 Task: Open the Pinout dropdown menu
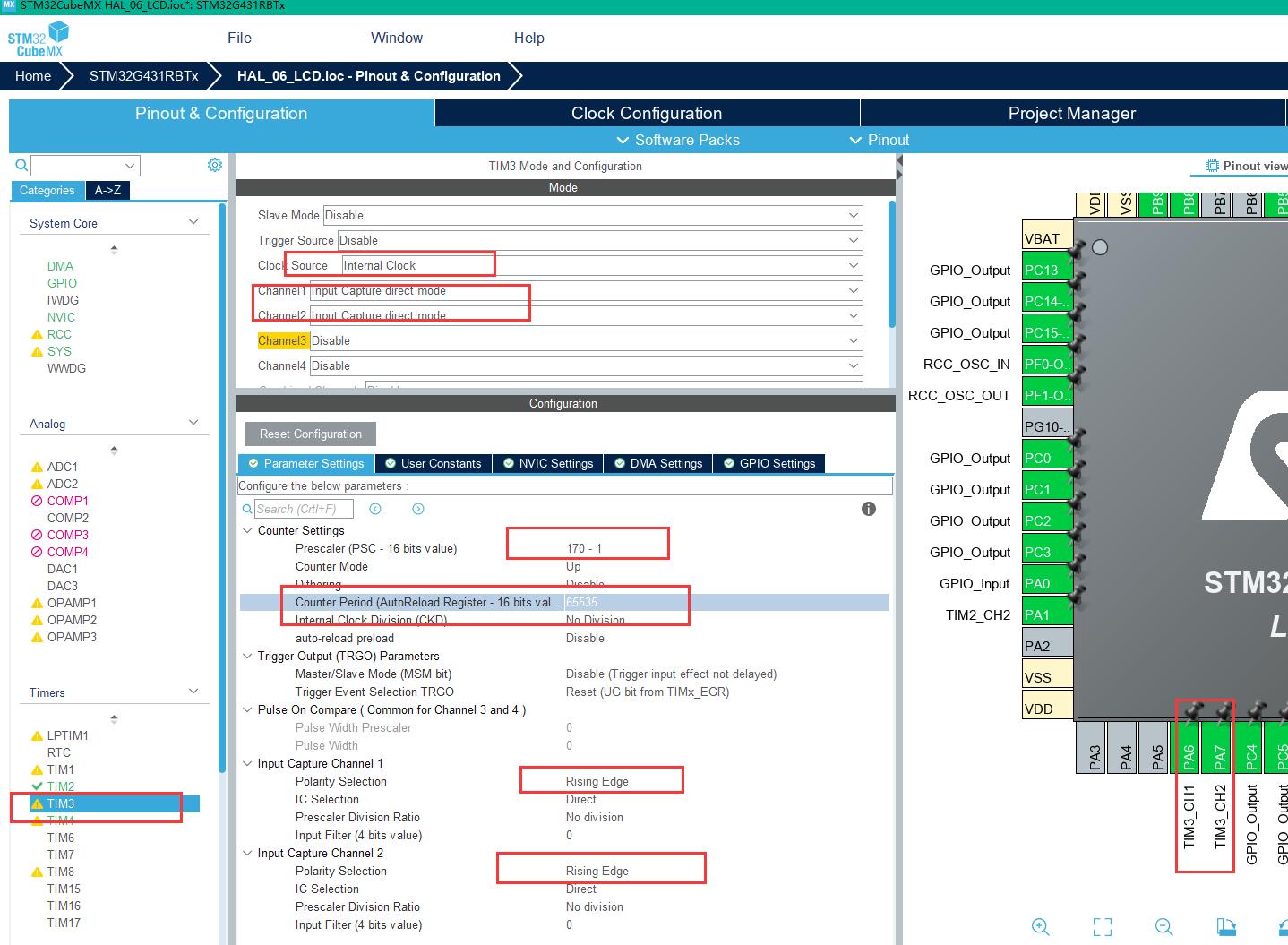[x=879, y=140]
